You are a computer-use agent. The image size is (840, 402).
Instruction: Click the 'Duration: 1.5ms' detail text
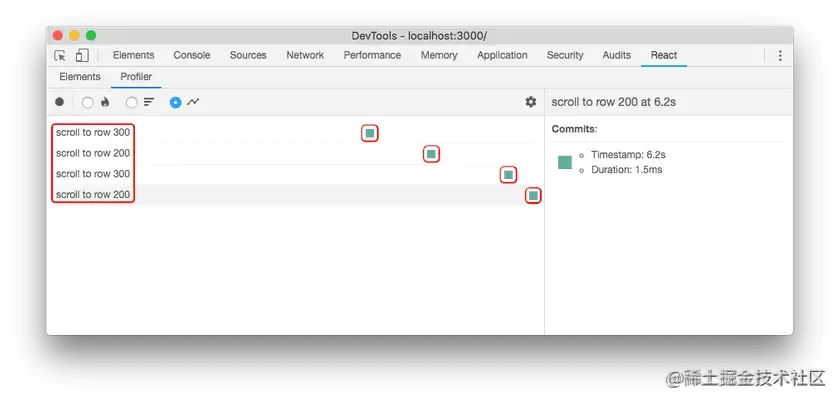point(627,170)
